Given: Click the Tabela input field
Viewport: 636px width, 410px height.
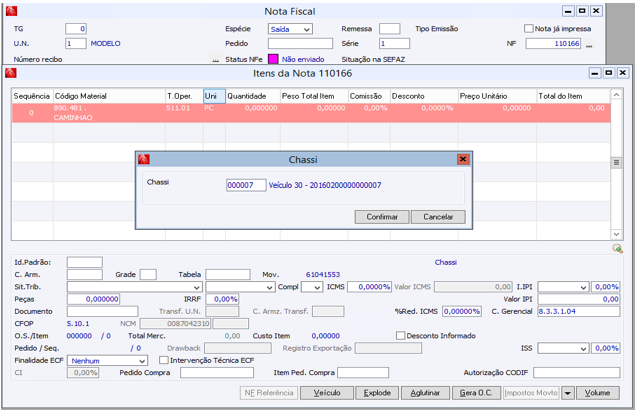Looking at the screenshot, I should pos(228,275).
